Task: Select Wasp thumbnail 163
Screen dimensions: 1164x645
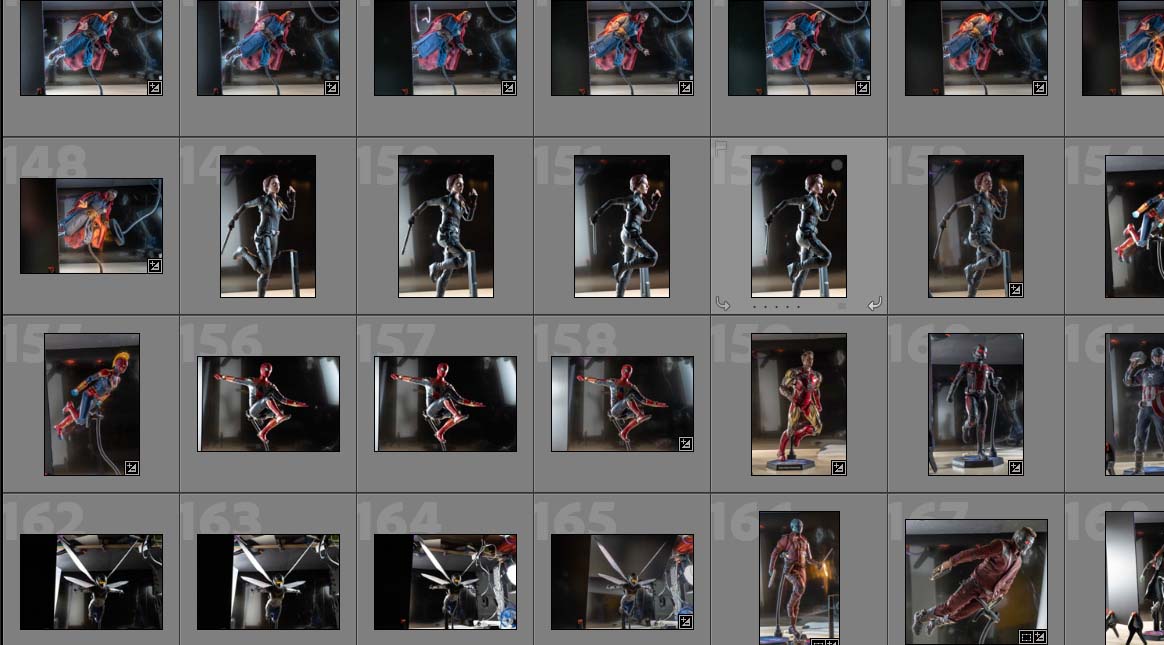Action: [269, 582]
